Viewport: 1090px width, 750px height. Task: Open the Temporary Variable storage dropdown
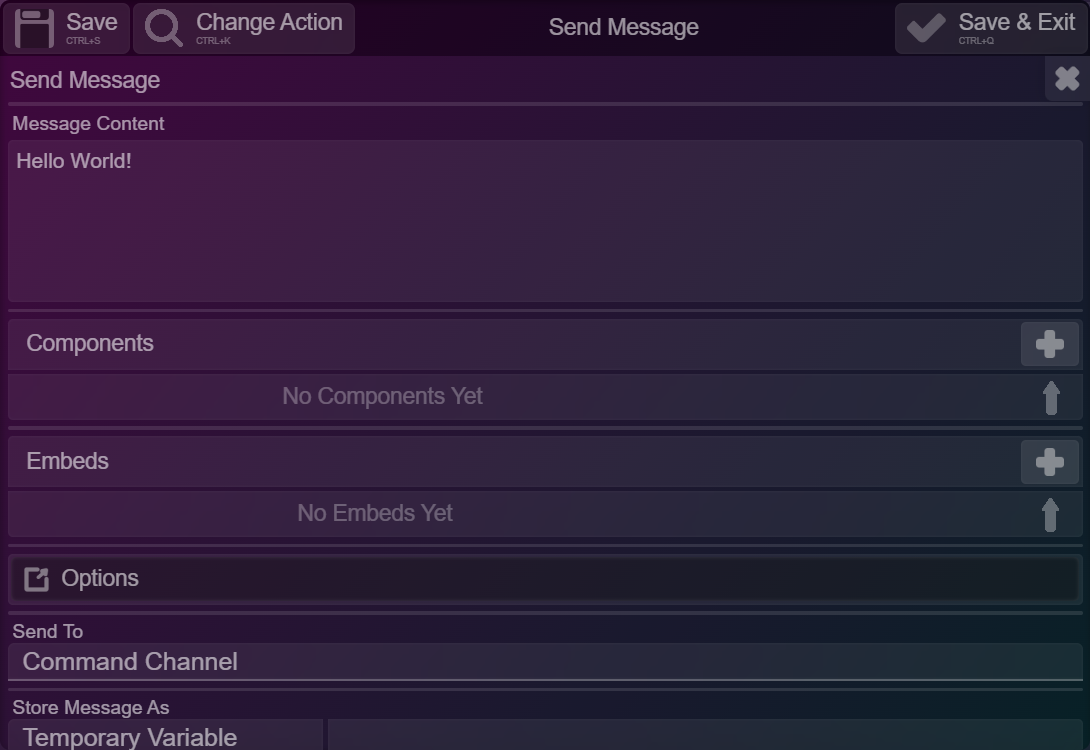[165, 737]
